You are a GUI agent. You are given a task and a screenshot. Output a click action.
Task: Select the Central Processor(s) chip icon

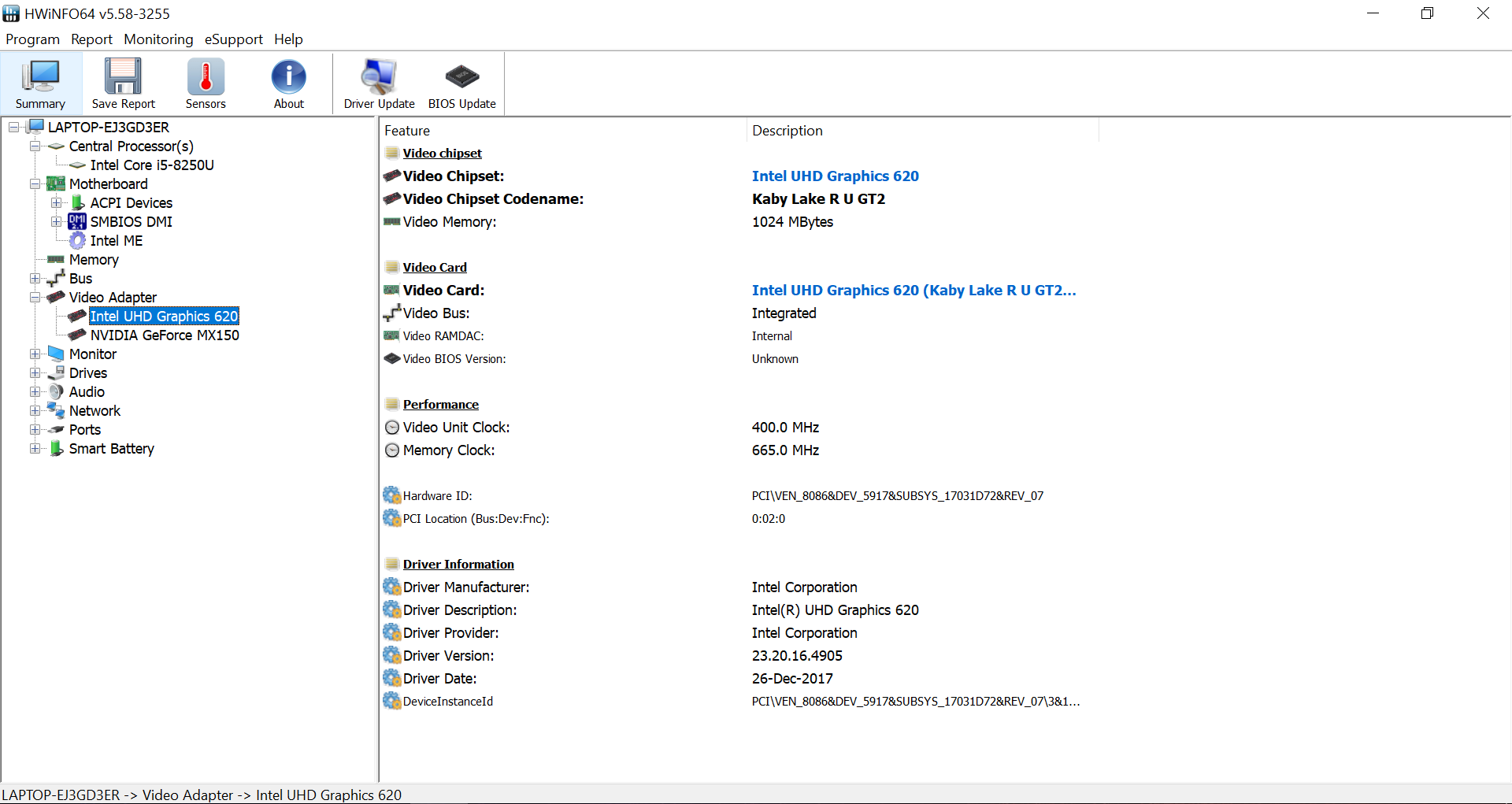pos(56,146)
